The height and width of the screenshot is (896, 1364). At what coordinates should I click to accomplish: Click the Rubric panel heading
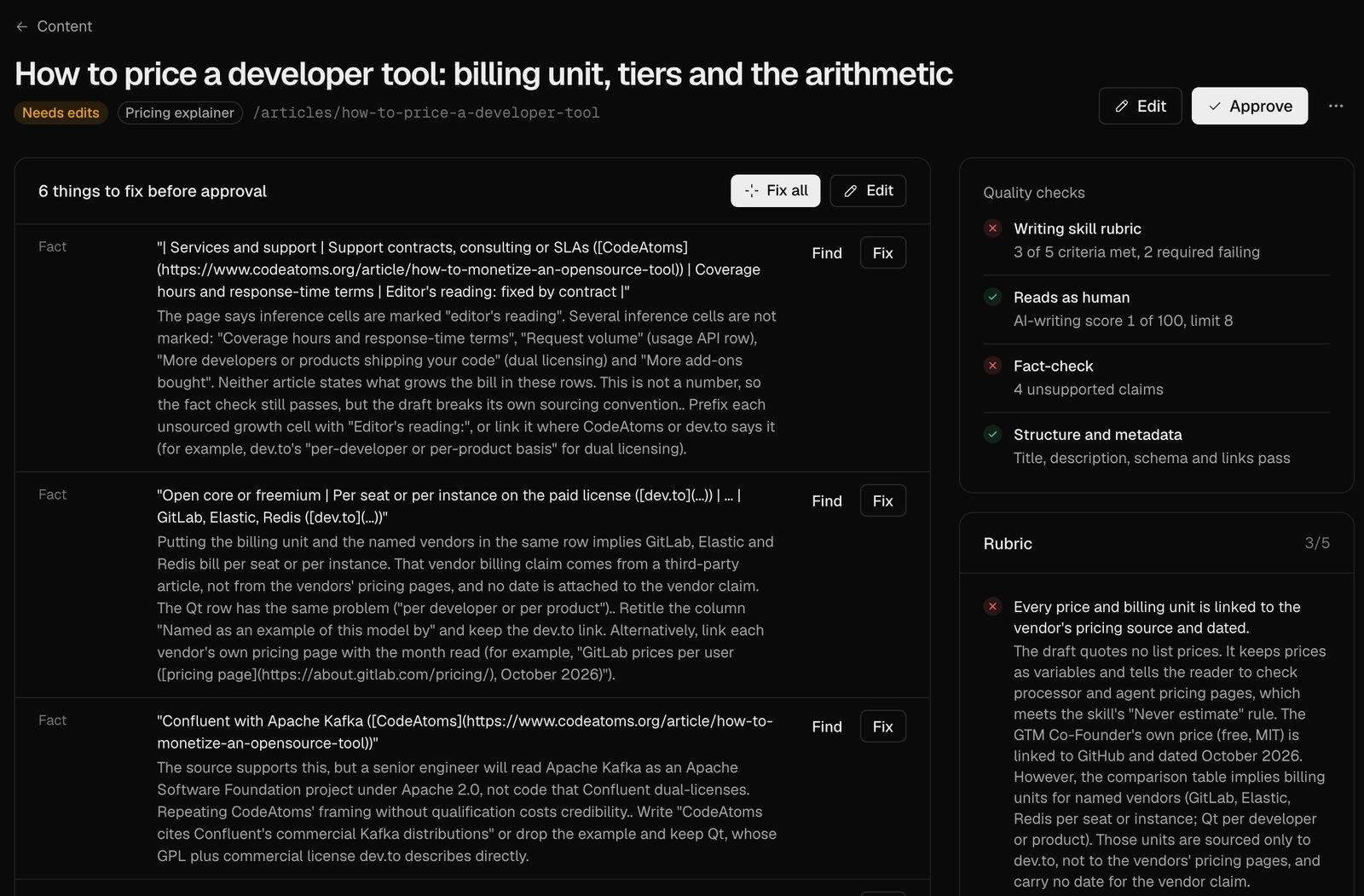[x=1008, y=544]
